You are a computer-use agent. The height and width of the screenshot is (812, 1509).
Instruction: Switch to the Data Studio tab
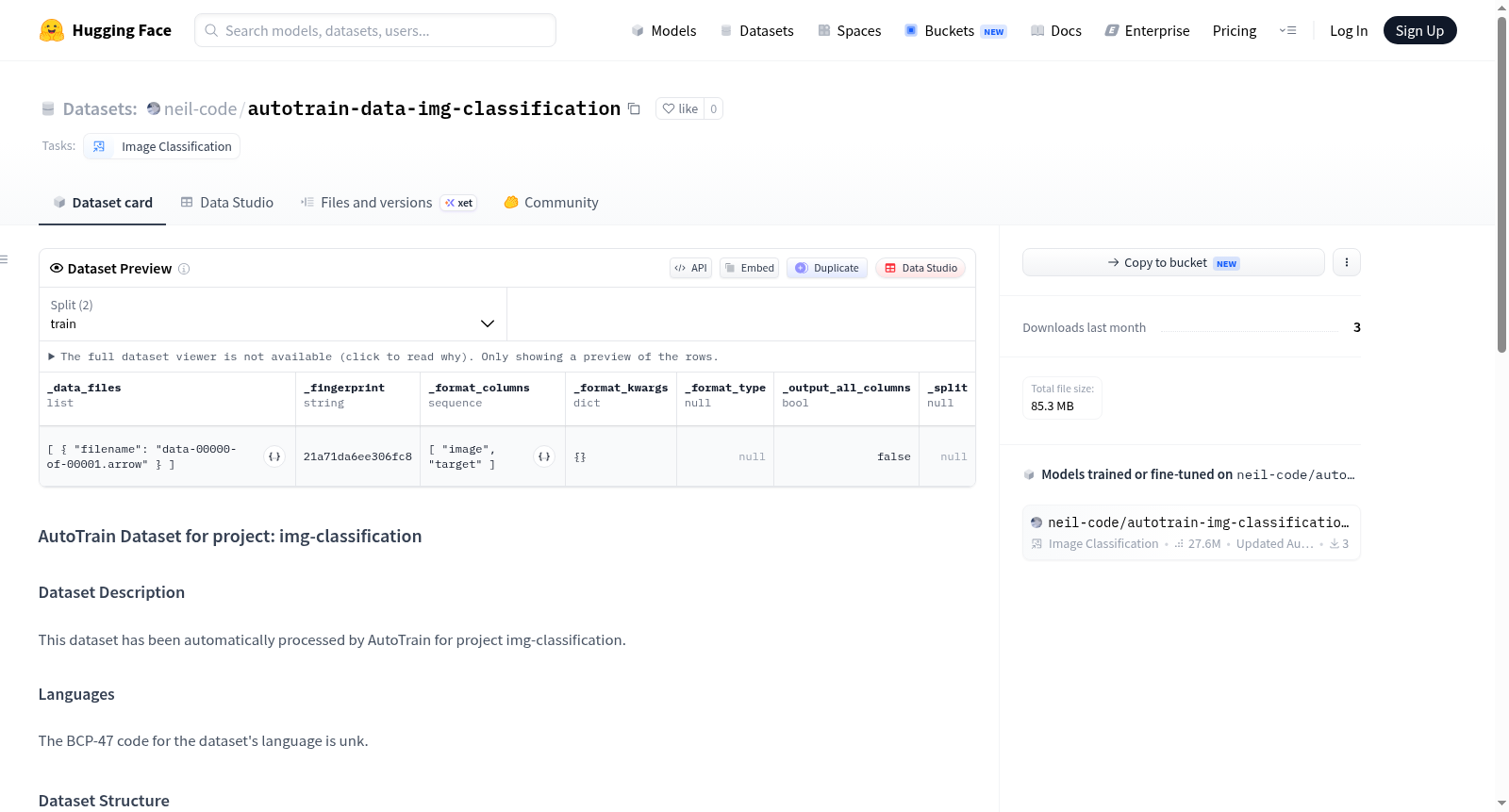point(226,203)
